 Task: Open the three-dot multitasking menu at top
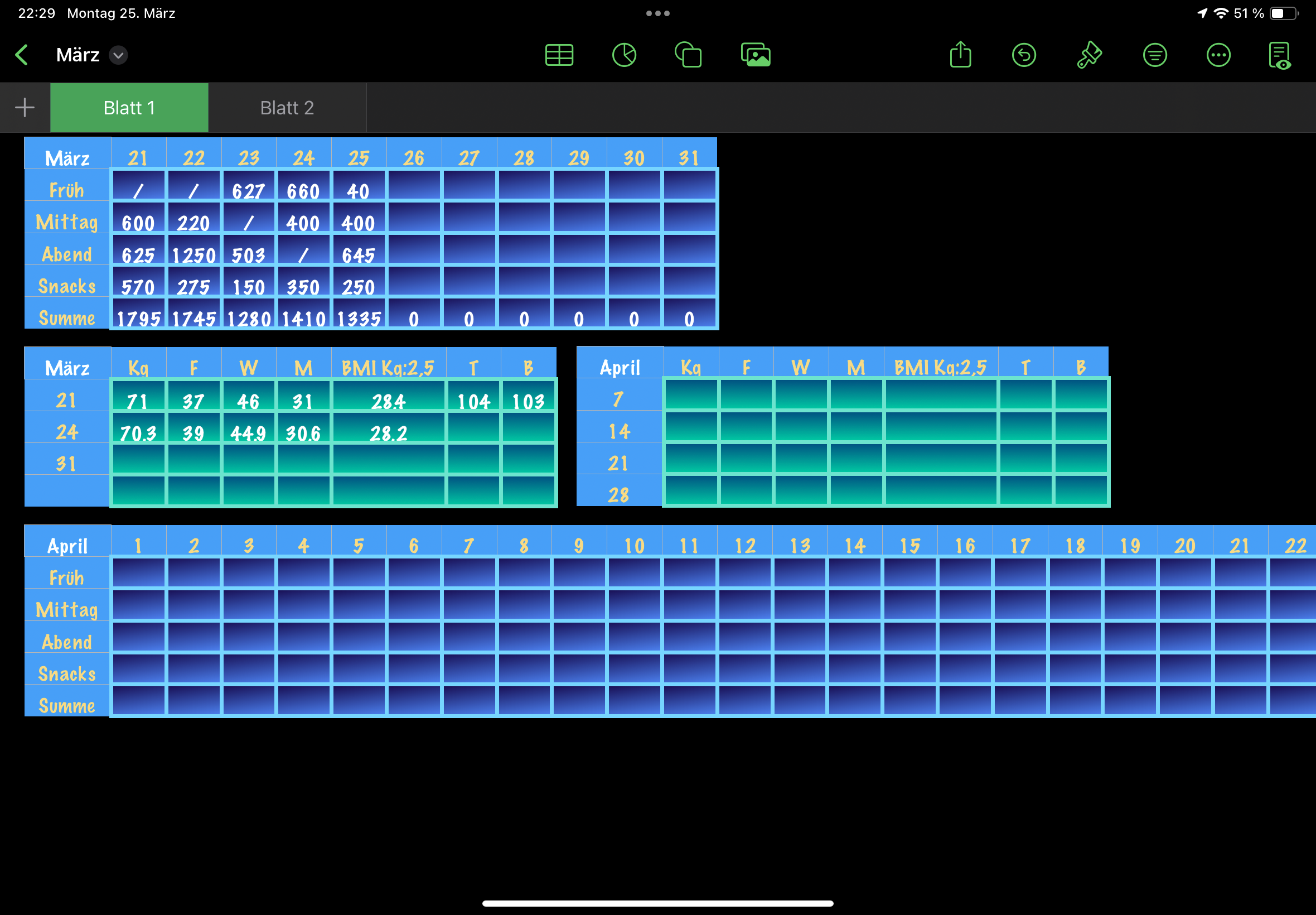[657, 13]
